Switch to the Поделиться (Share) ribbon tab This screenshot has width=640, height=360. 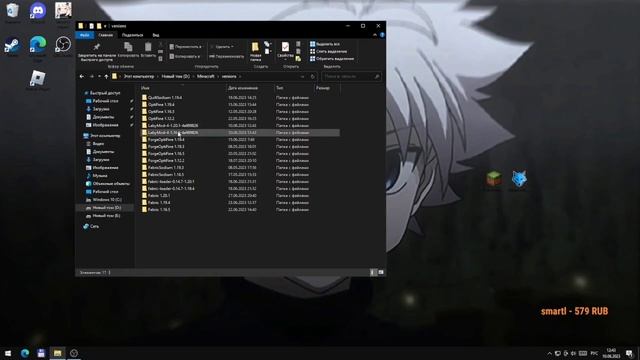click(x=132, y=35)
